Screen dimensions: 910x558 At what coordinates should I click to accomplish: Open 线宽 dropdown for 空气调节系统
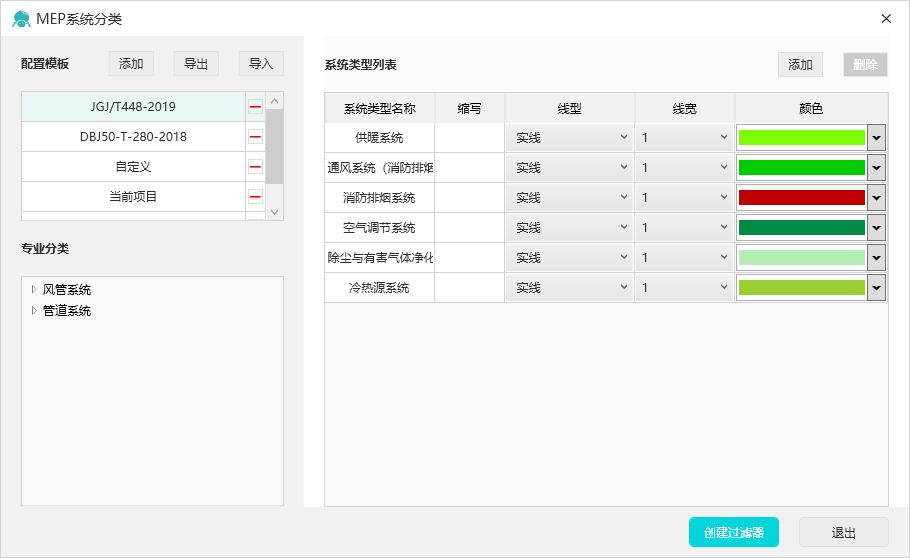click(685, 228)
